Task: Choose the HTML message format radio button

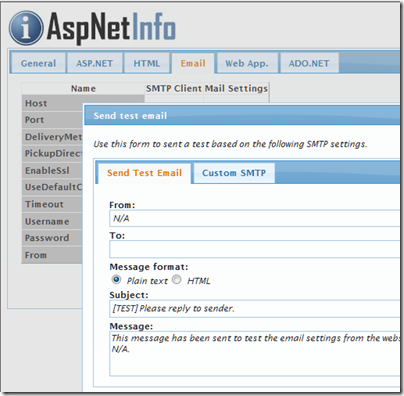Action: [x=177, y=279]
